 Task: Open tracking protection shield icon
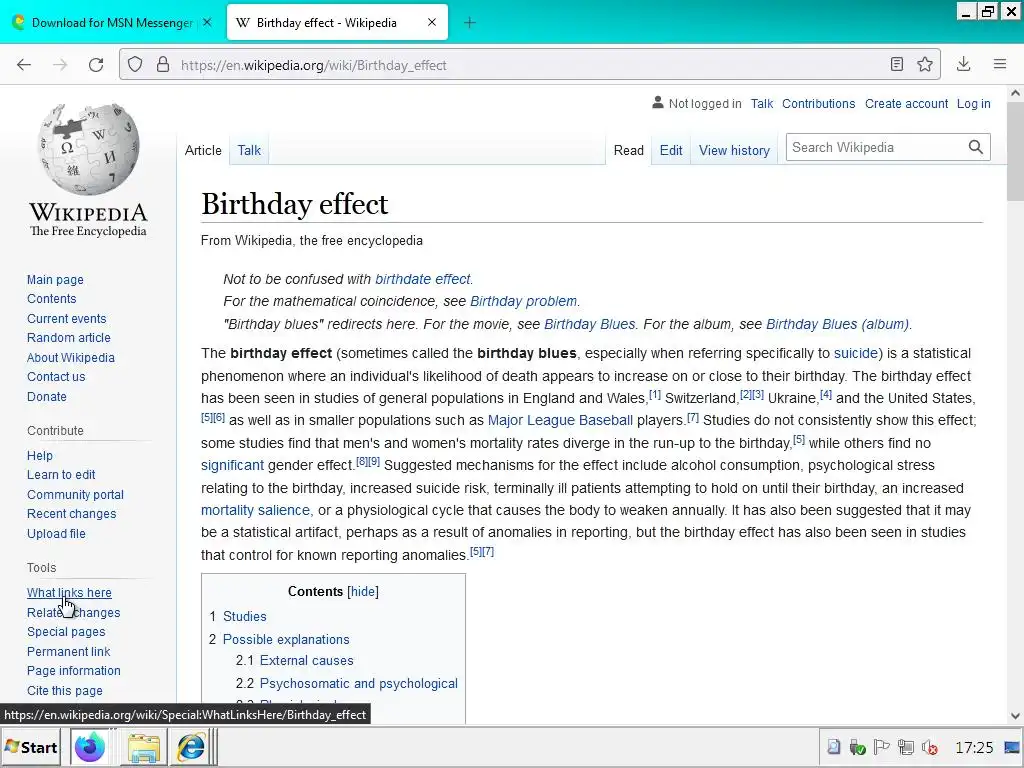coord(135,65)
